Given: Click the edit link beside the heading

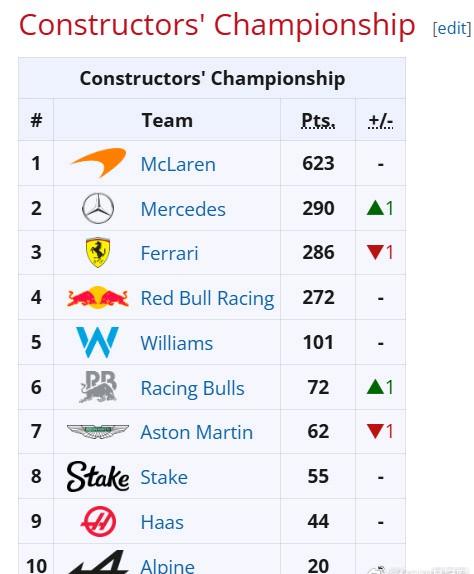Looking at the screenshot, I should [x=452, y=28].
